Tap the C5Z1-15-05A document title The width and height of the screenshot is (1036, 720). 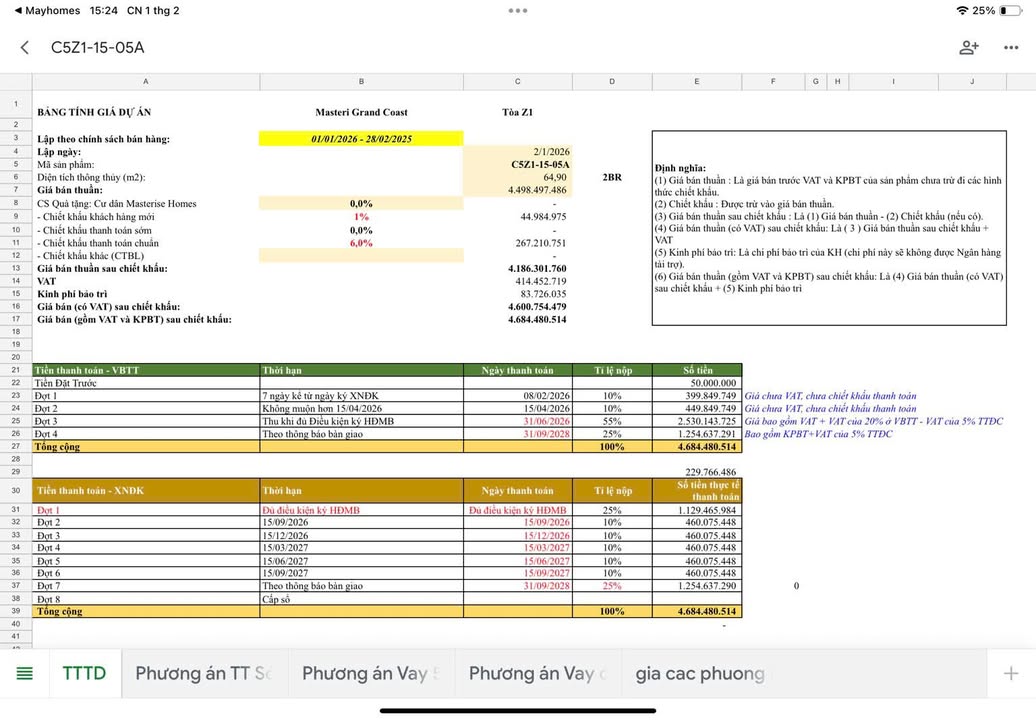point(98,47)
